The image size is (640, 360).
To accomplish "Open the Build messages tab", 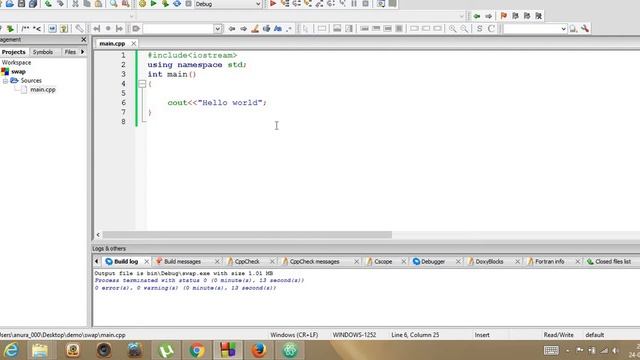I will [182, 261].
